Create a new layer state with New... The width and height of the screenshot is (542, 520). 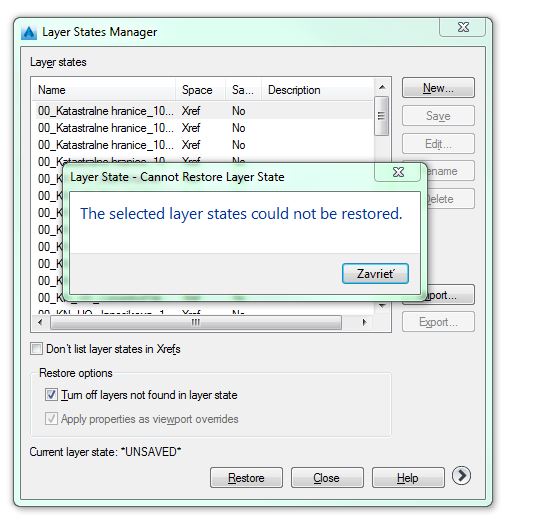coord(438,88)
